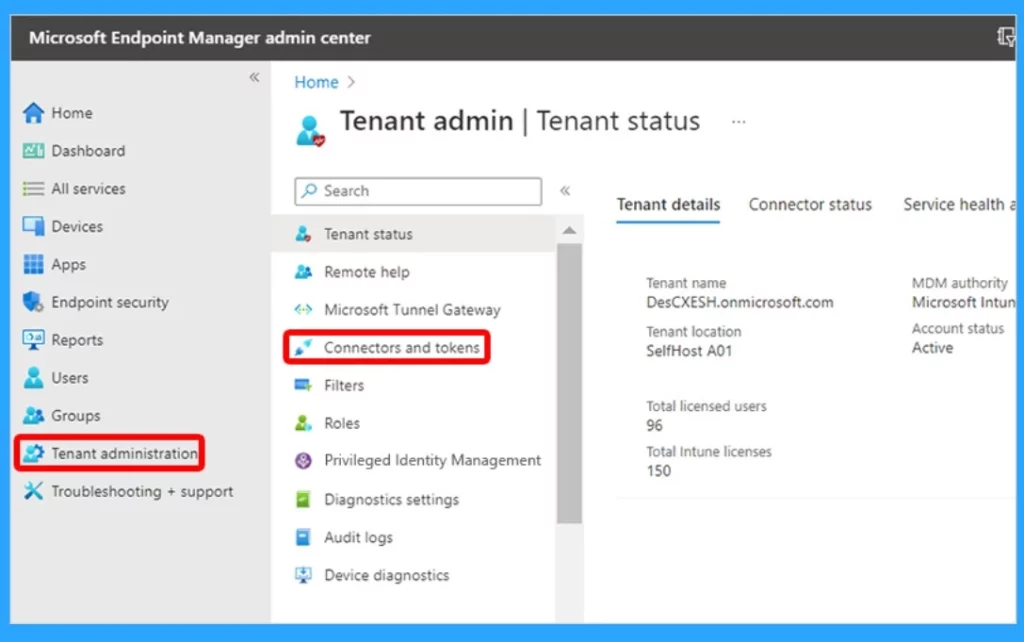Click the Groups people icon
This screenshot has height=642, width=1024.
[x=33, y=415]
